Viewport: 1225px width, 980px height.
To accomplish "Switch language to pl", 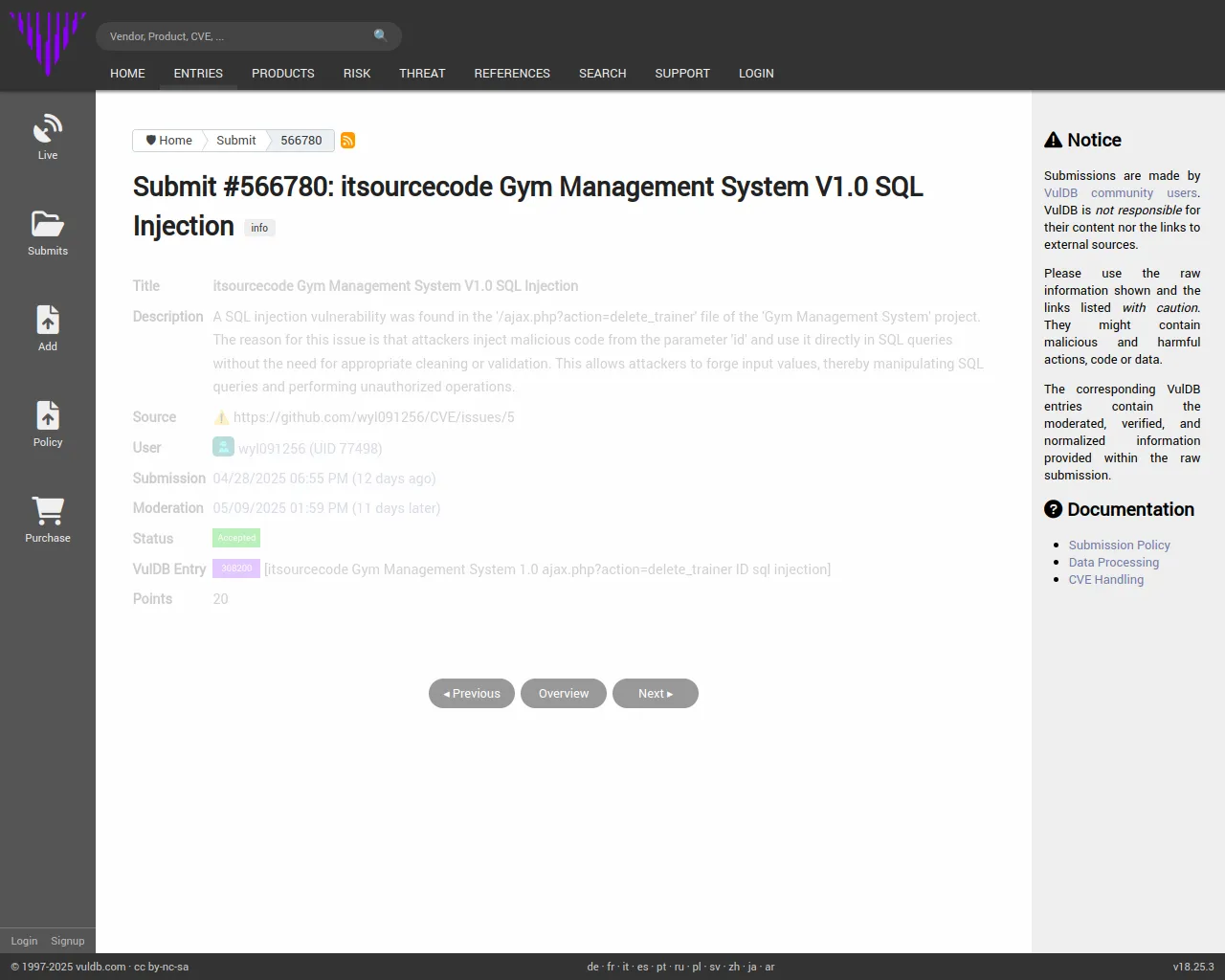I will coord(697,967).
